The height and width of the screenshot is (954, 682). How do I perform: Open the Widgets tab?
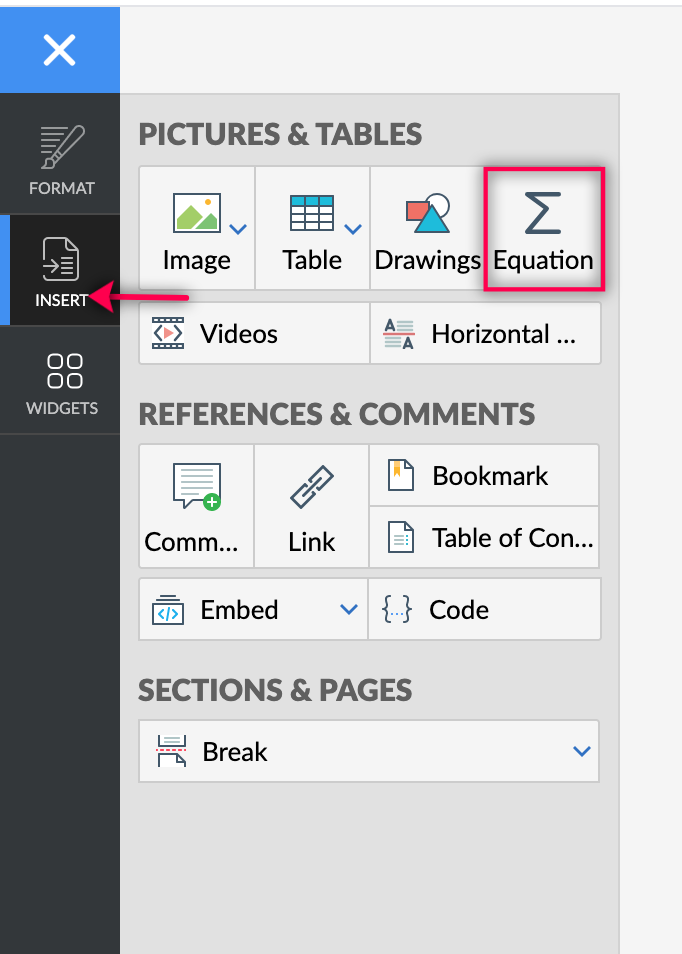pos(60,382)
